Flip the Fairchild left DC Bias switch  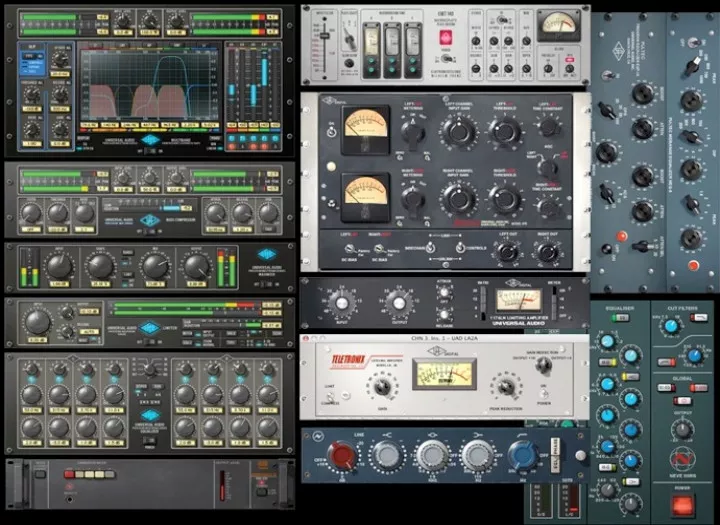350,249
